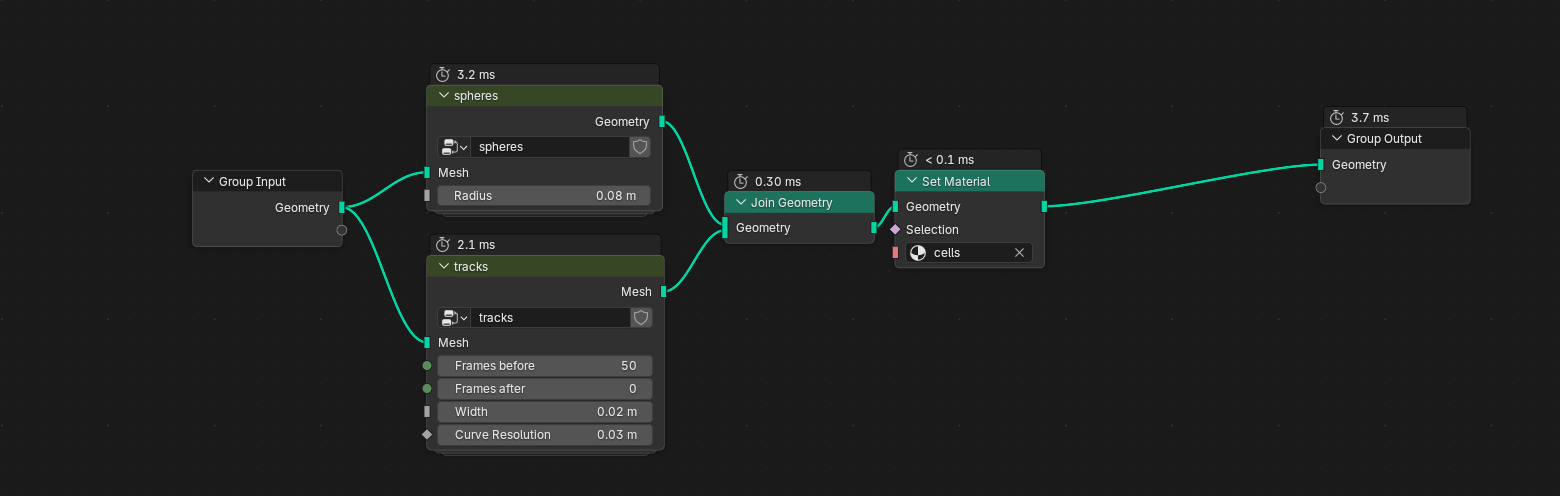
Task: Collapse the Set Material node
Action: 911,182
